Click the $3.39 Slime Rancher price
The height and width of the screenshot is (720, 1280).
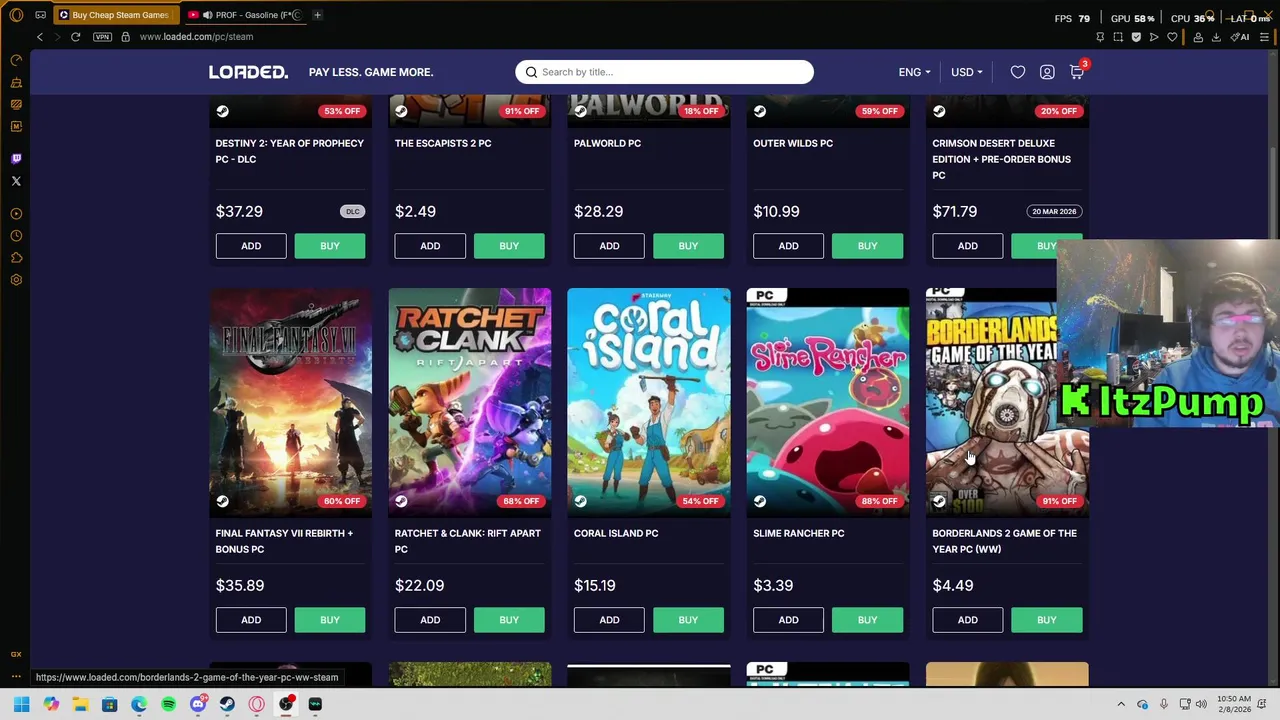point(773,586)
